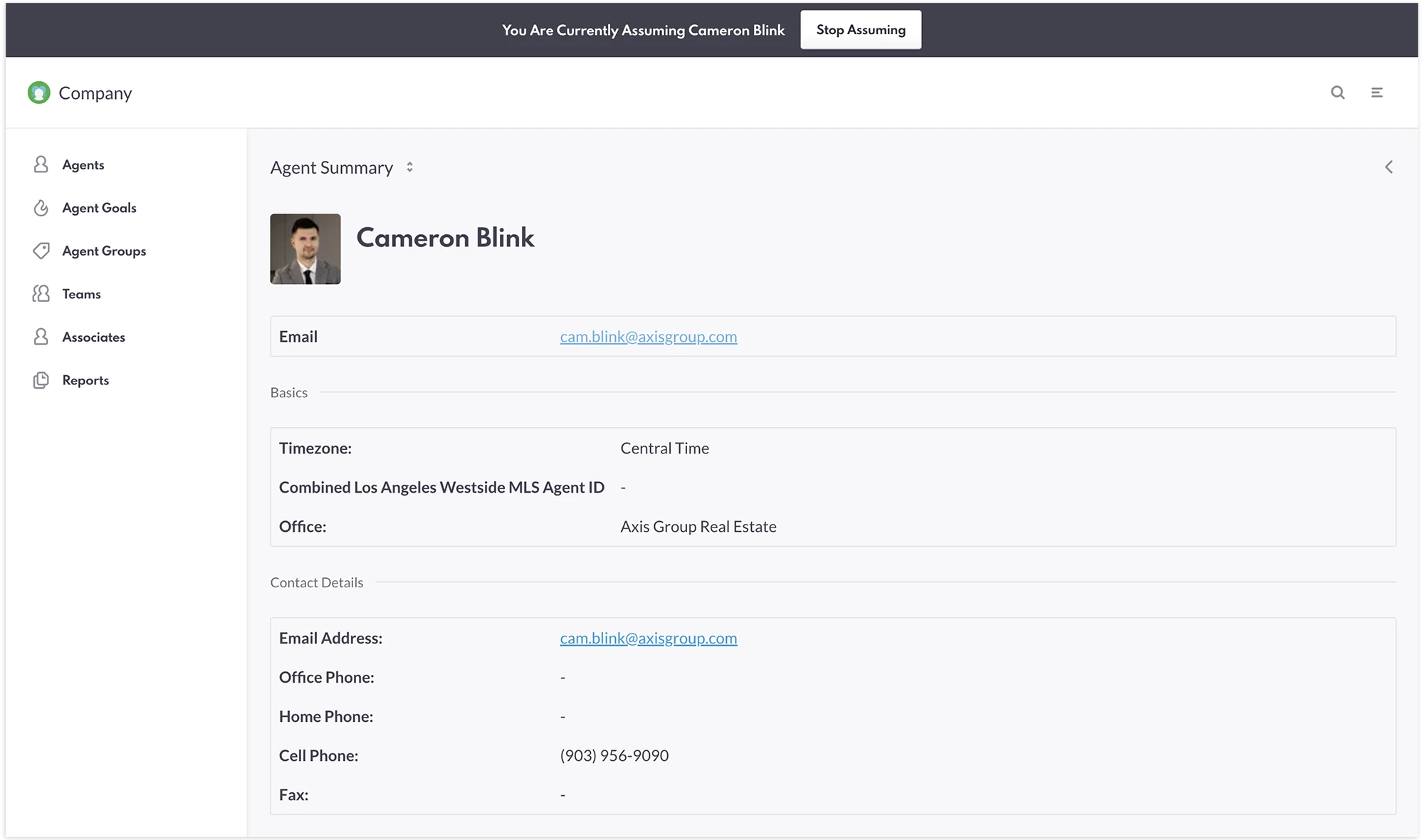Open search with the magnifier icon
The image size is (1424, 840).
[1338, 93]
